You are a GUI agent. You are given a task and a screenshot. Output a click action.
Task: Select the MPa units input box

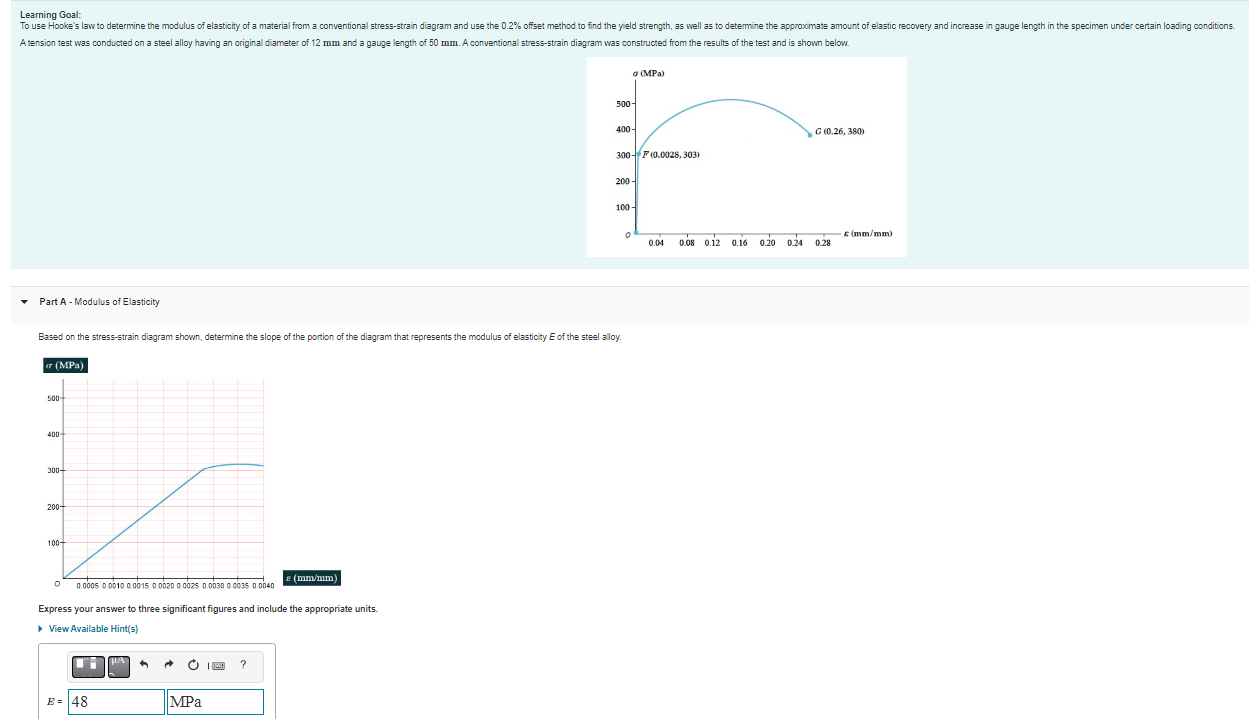click(x=215, y=701)
